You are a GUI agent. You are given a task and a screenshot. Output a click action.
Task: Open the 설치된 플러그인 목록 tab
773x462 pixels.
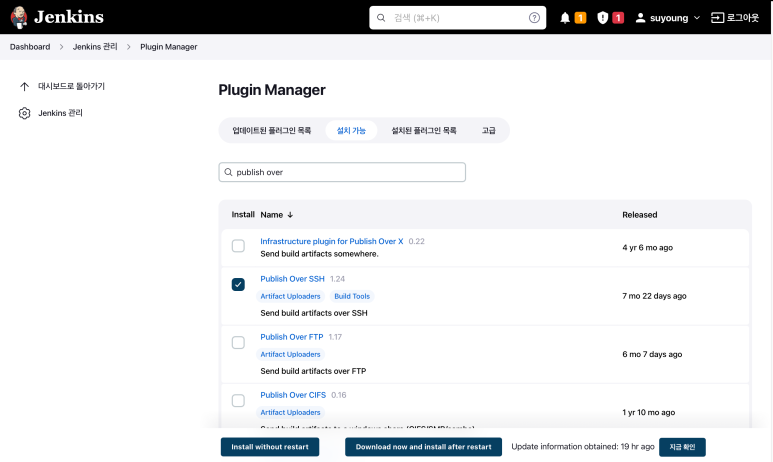pyautogui.click(x=423, y=131)
